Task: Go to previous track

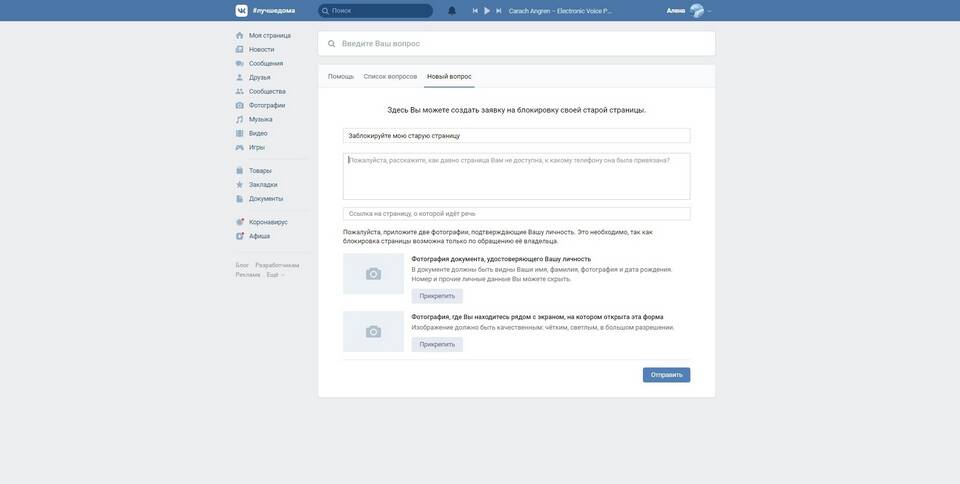Action: point(475,11)
